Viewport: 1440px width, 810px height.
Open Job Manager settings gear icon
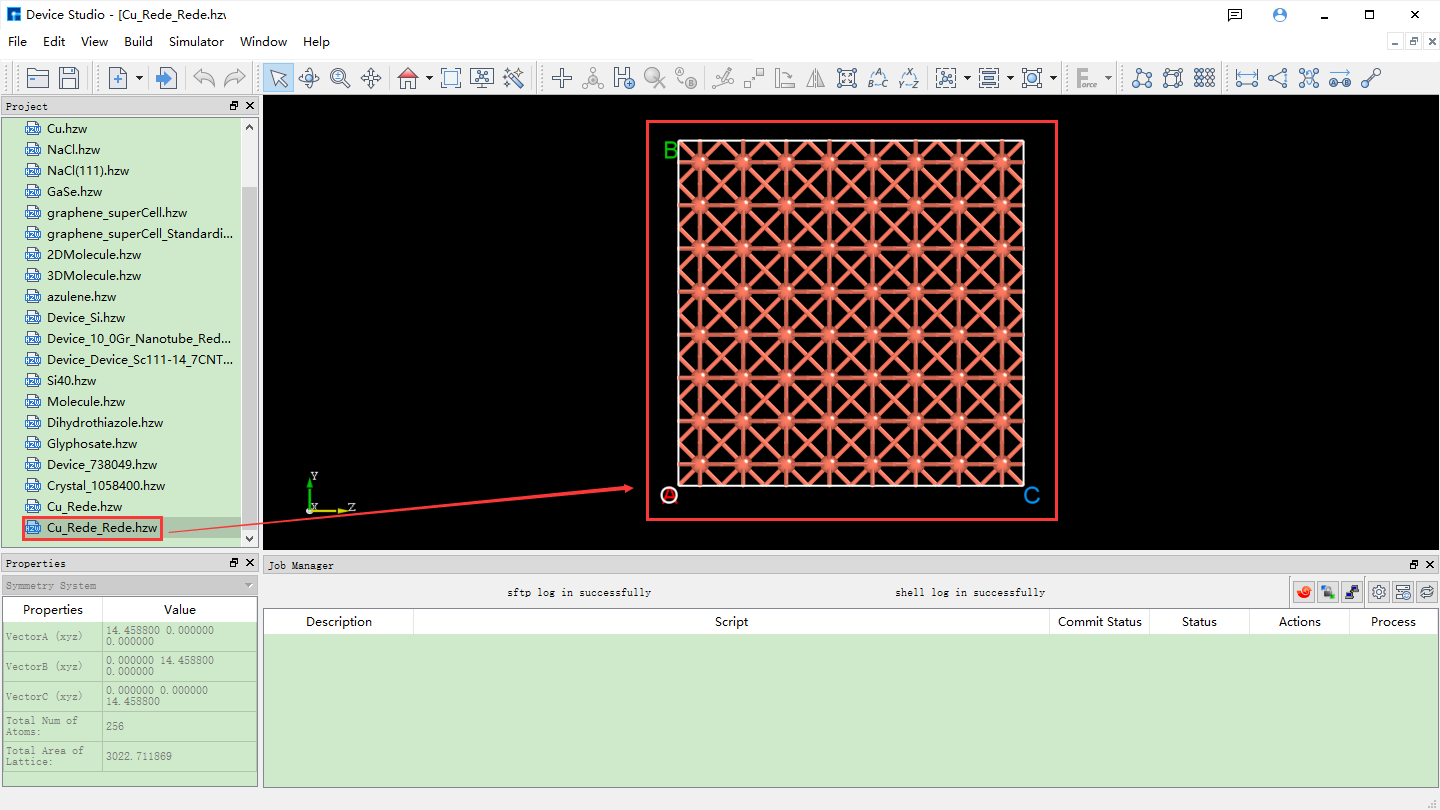(x=1379, y=592)
